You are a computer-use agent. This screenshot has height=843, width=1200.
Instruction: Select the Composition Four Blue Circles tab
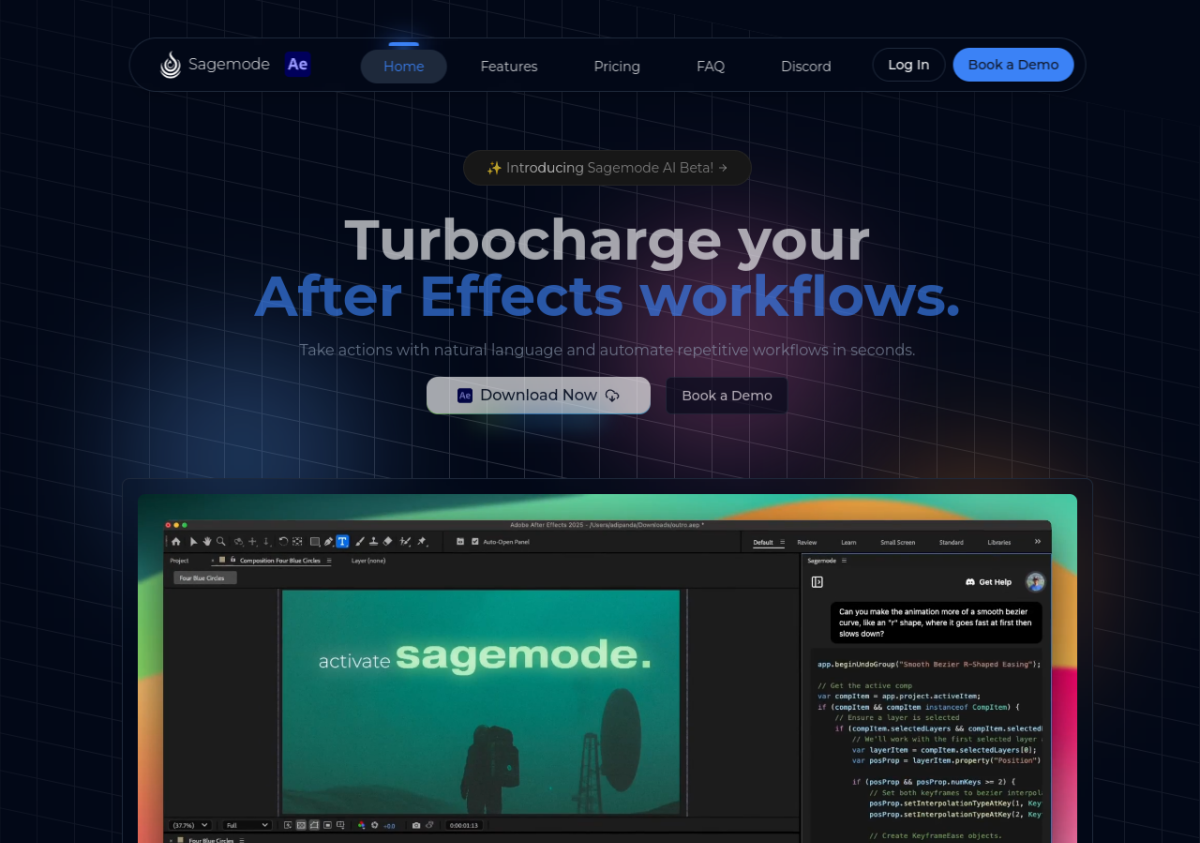point(280,560)
